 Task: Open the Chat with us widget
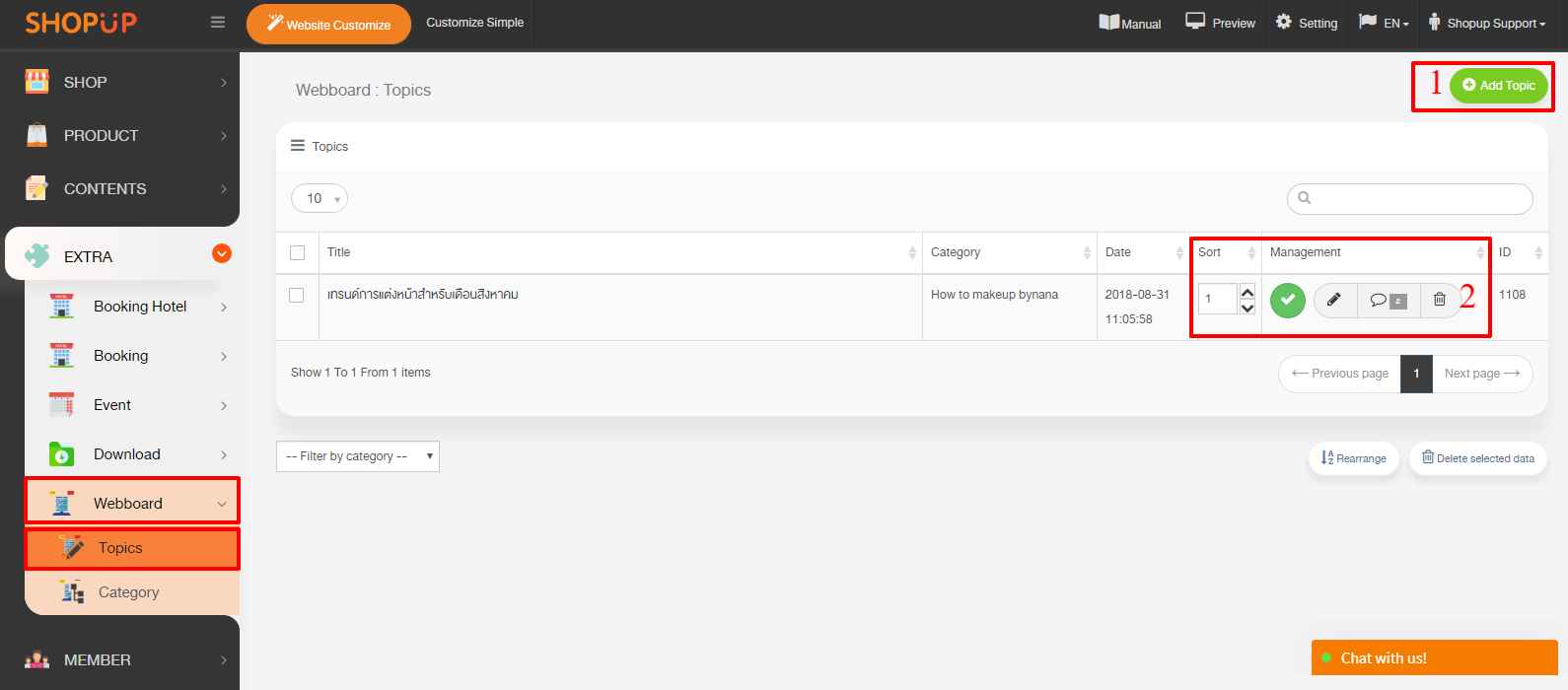pos(1434,657)
